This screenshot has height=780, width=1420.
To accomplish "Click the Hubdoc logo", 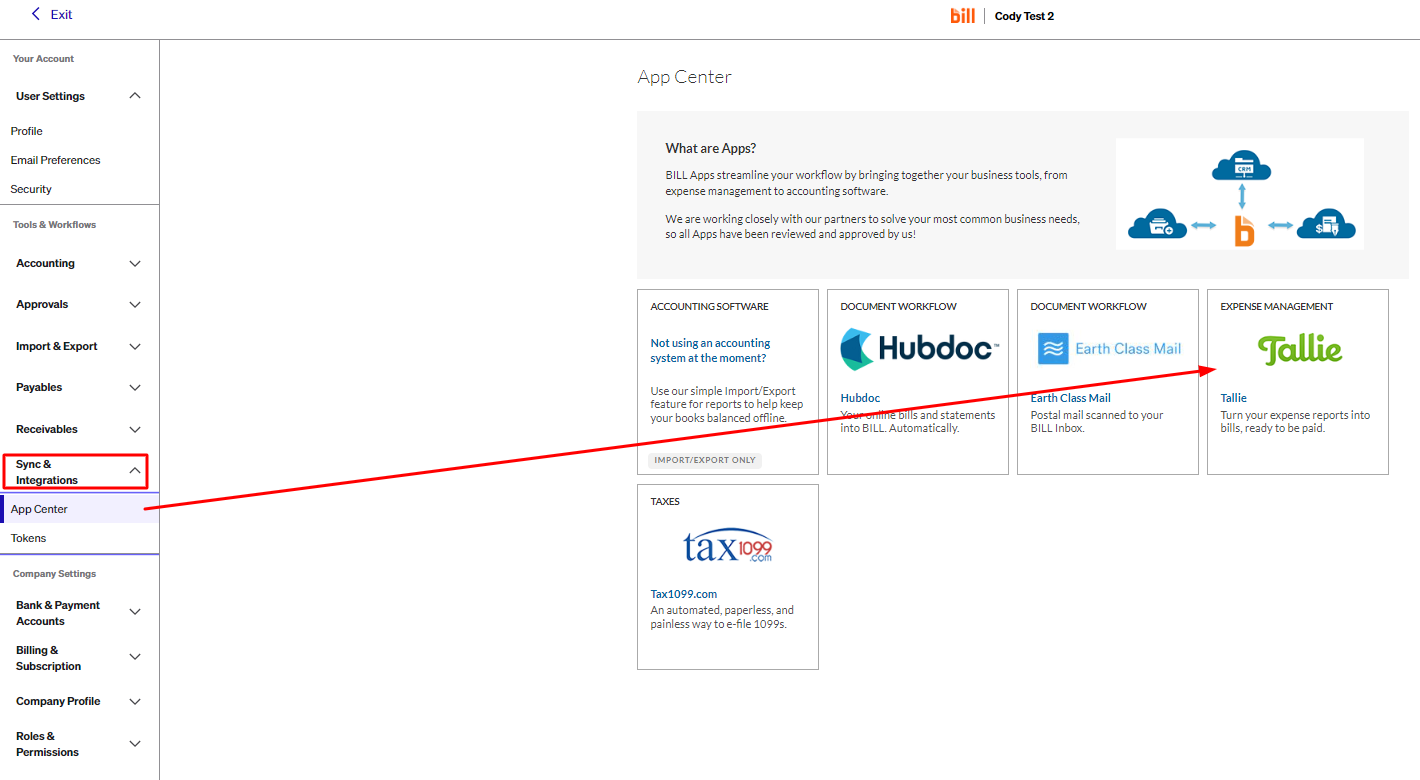I will 918,349.
